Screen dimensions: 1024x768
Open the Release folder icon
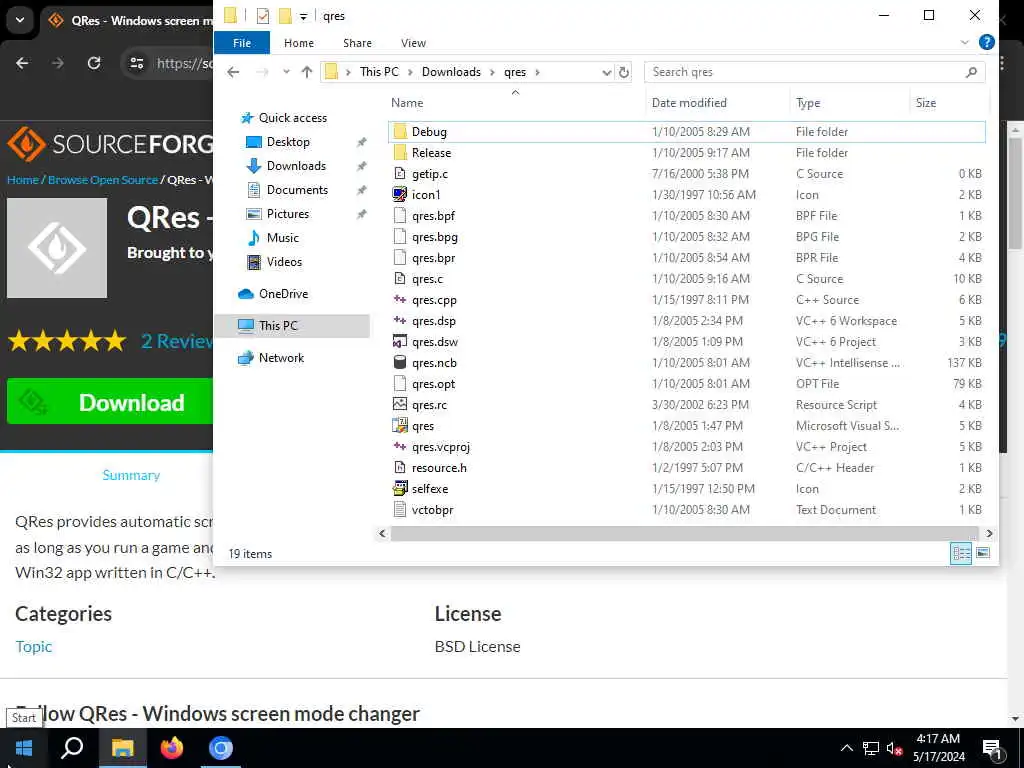[x=400, y=153]
